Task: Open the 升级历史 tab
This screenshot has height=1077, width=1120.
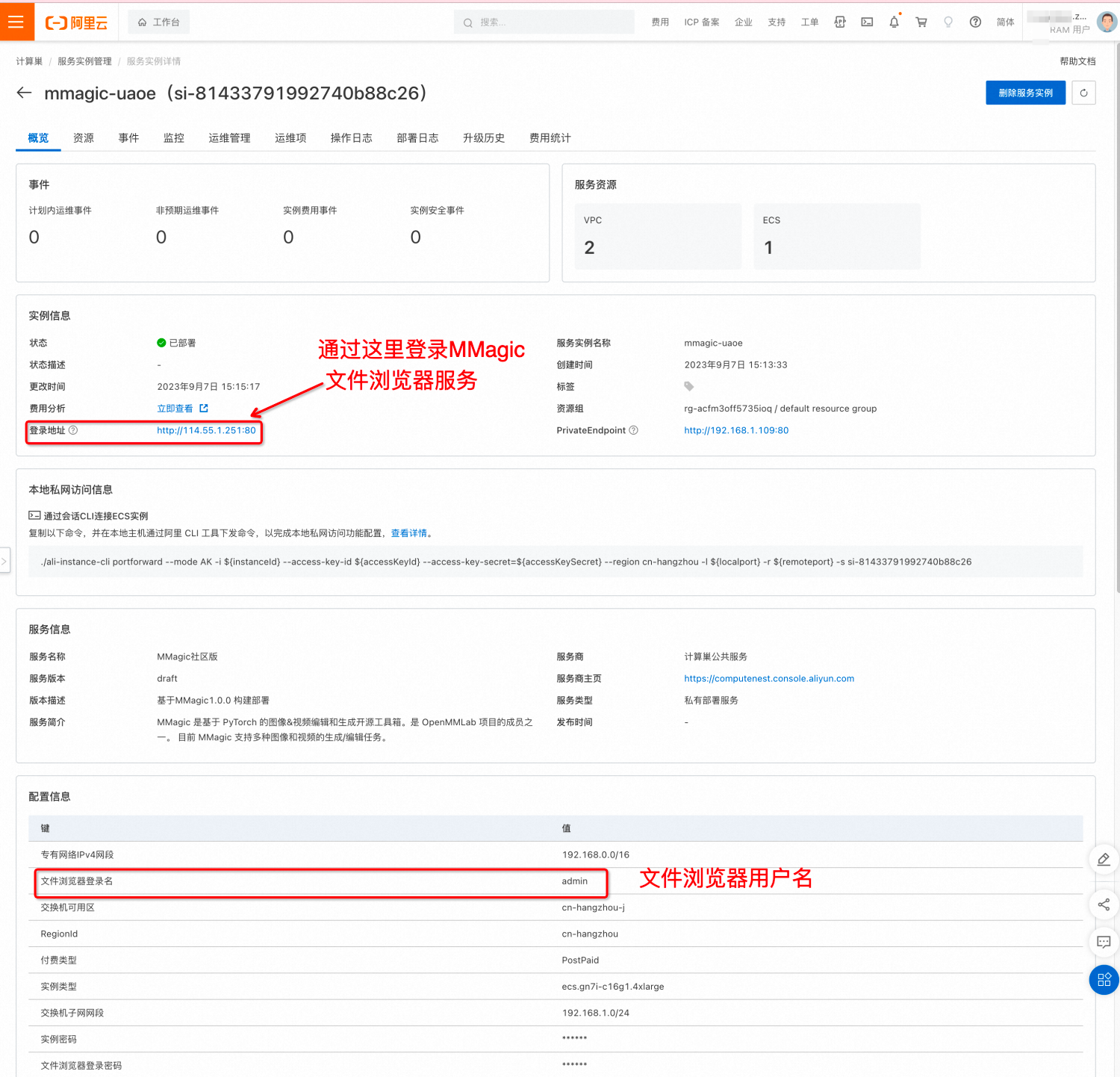Action: 484,138
